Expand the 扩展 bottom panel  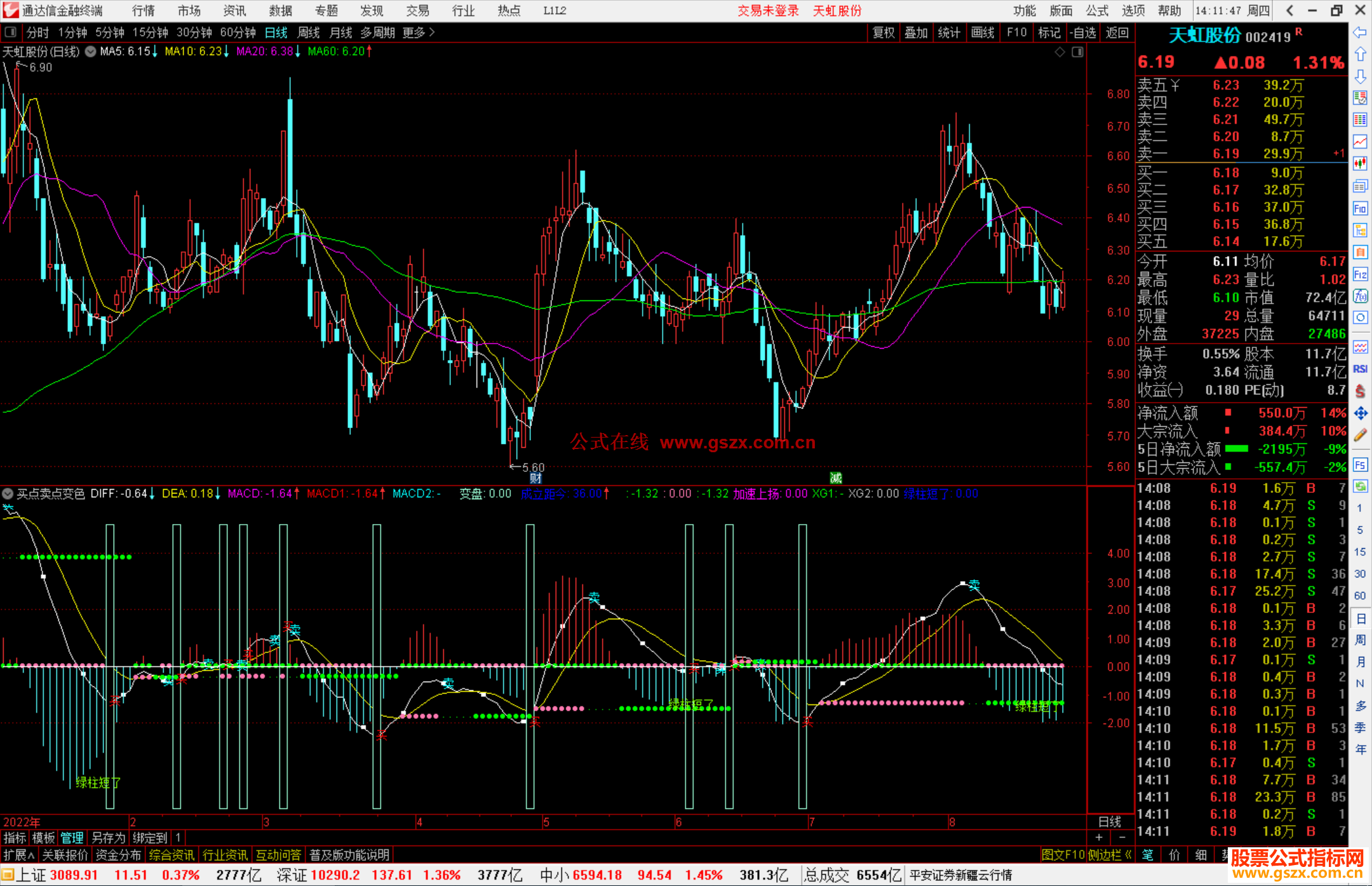(x=18, y=855)
